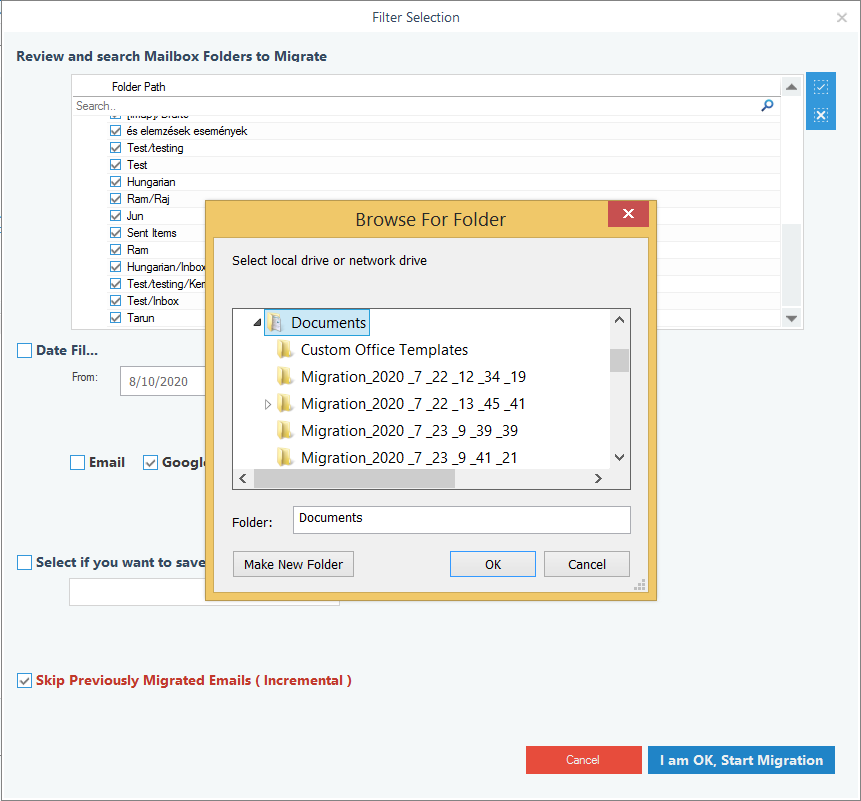
Task: Click Make New Folder button
Action: tap(293, 564)
